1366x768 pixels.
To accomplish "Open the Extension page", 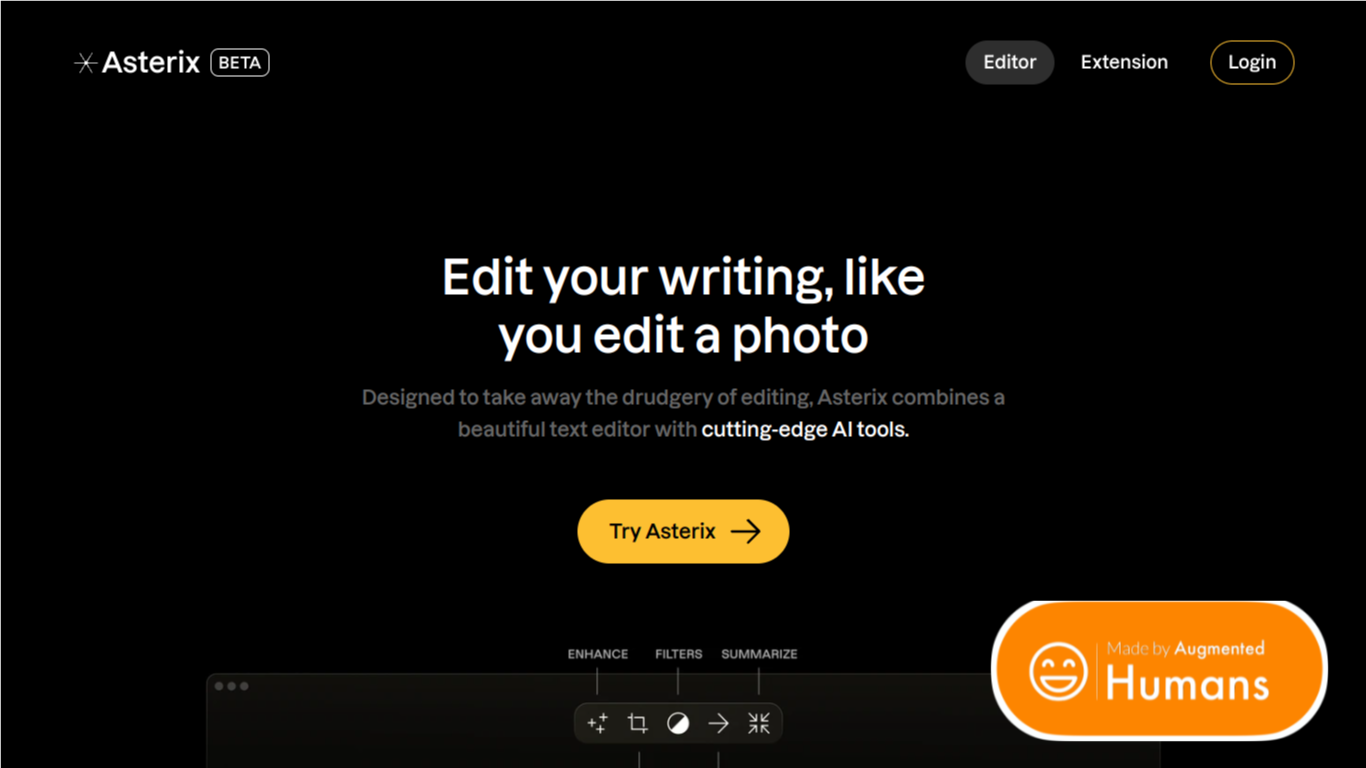I will [x=1124, y=62].
